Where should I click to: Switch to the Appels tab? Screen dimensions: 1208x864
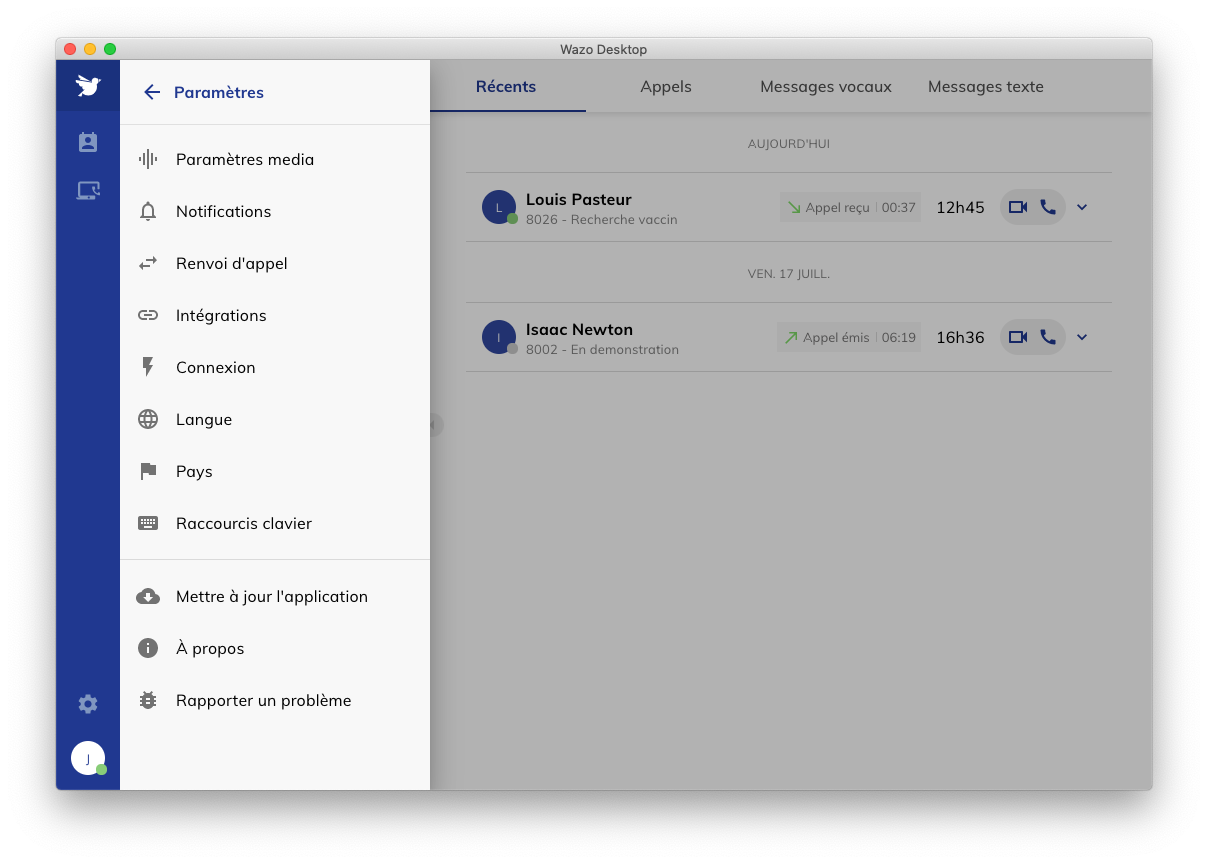(x=666, y=87)
